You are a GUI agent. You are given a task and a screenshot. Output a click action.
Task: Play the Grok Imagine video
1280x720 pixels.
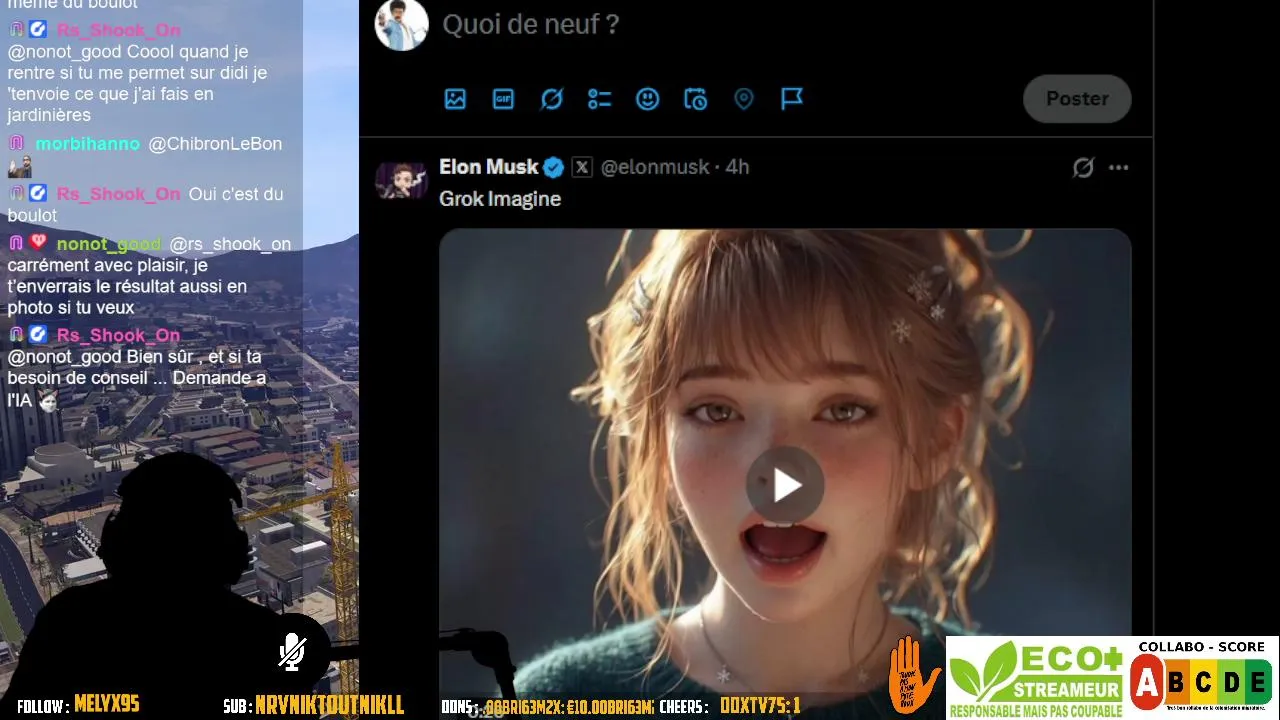point(785,486)
